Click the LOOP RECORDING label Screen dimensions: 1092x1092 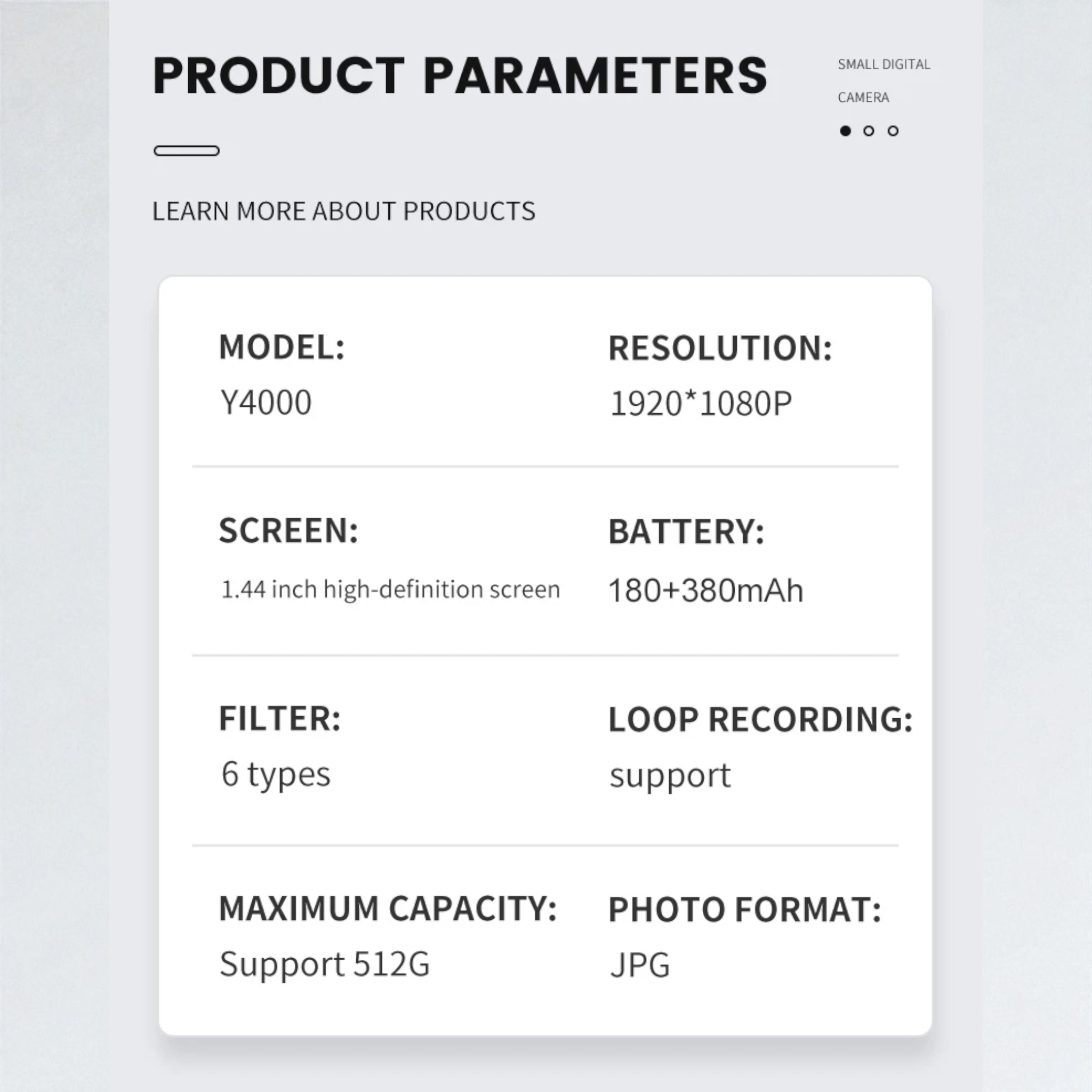click(x=760, y=720)
